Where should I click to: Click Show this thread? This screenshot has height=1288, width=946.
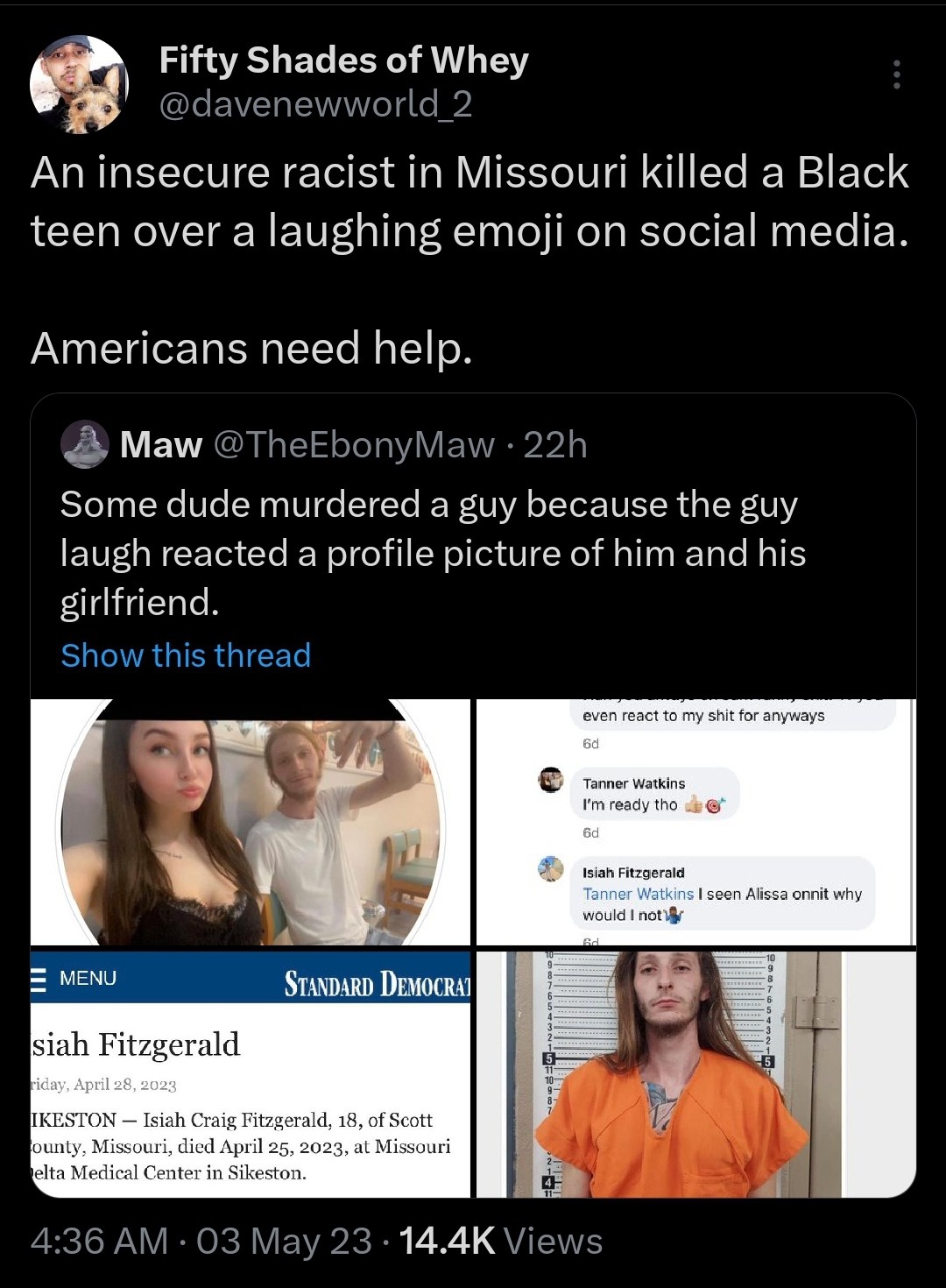(186, 655)
